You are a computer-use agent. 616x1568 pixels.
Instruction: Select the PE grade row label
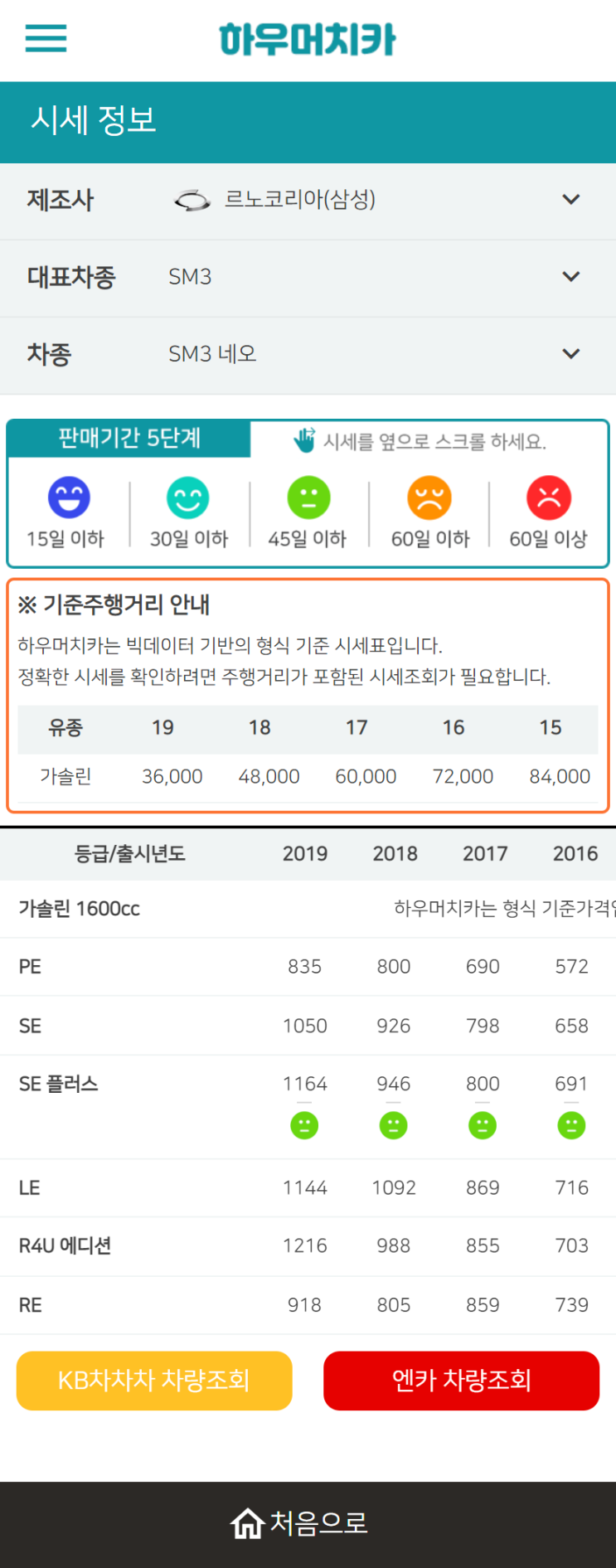click(30, 966)
